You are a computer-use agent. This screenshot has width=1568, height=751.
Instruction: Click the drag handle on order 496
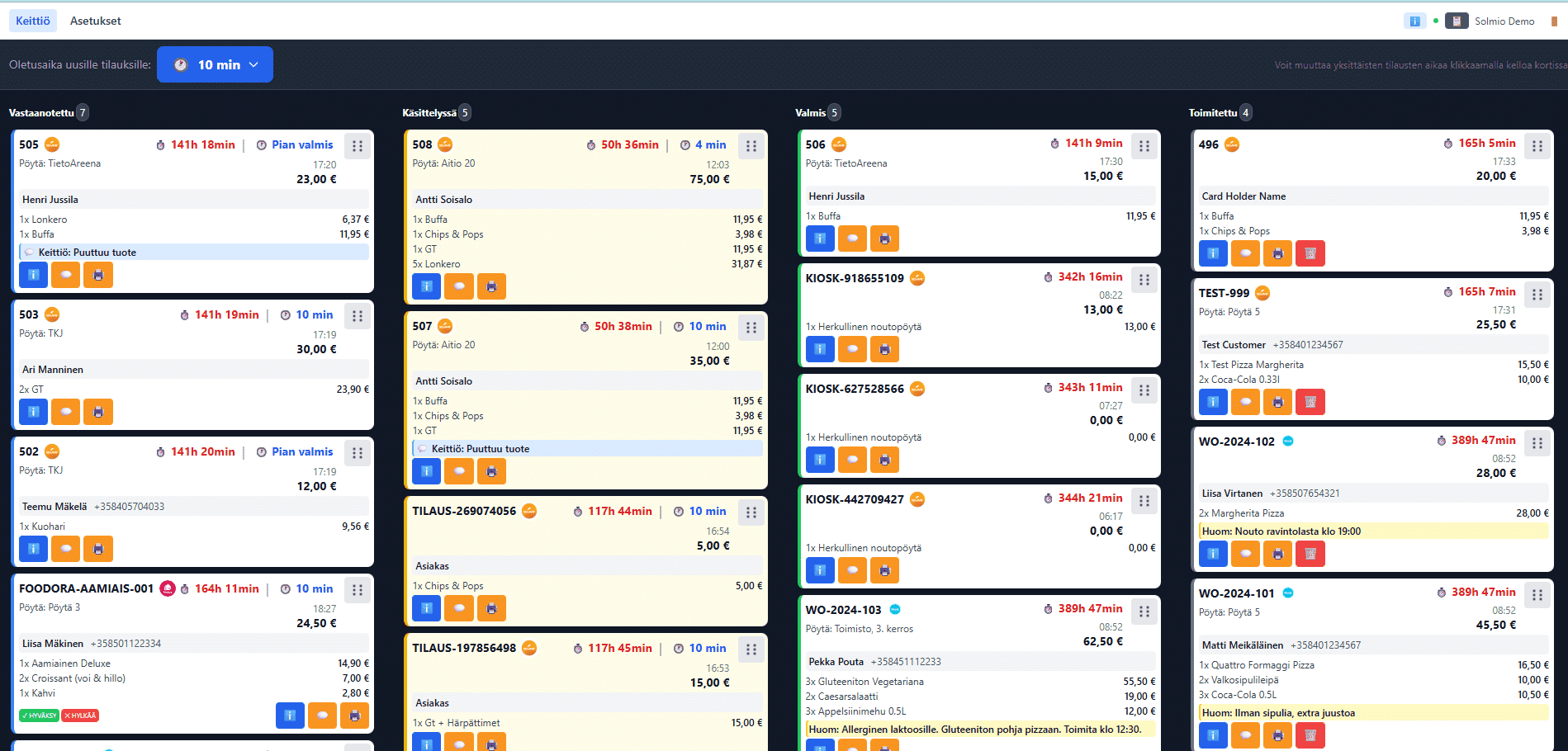(x=1537, y=146)
